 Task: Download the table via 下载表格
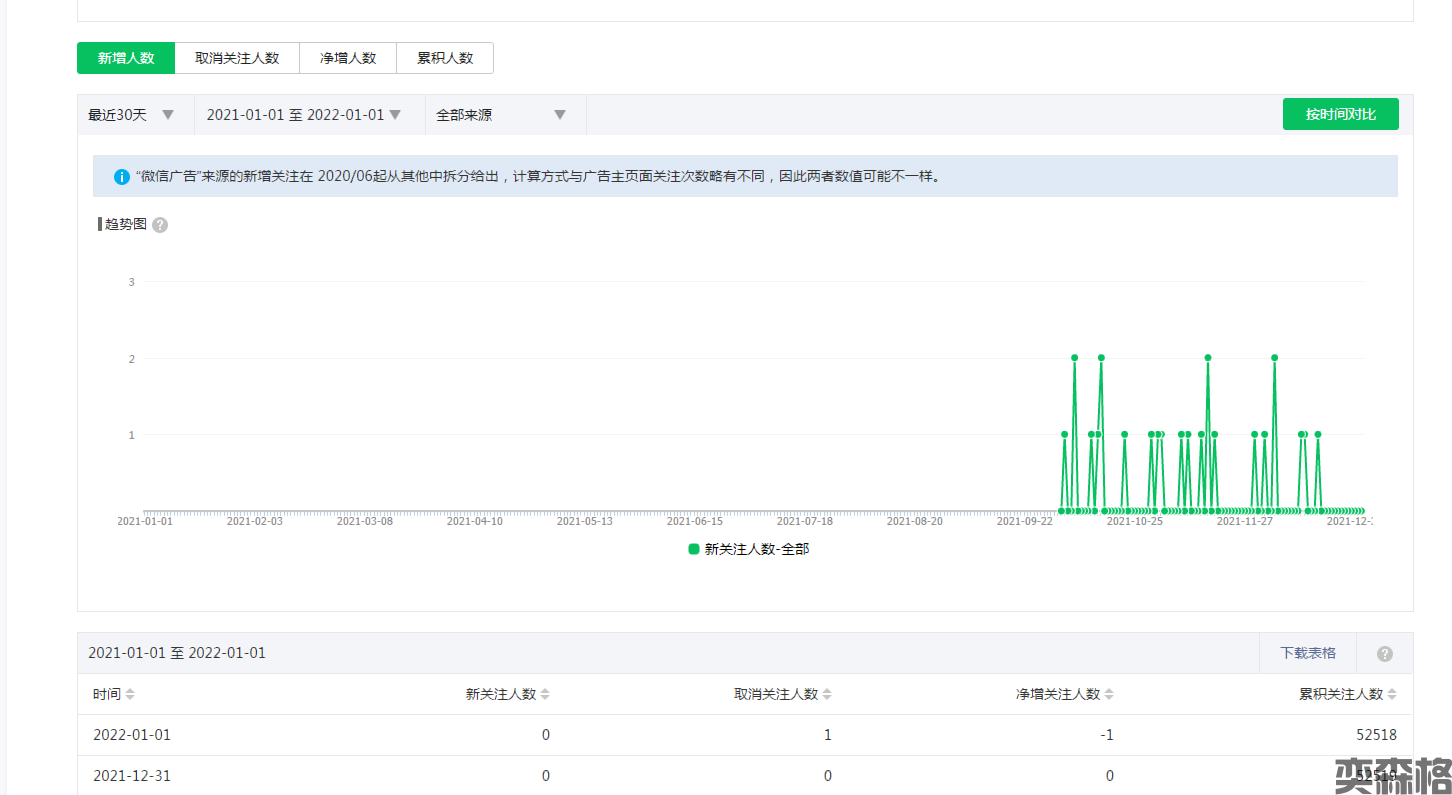[1307, 653]
